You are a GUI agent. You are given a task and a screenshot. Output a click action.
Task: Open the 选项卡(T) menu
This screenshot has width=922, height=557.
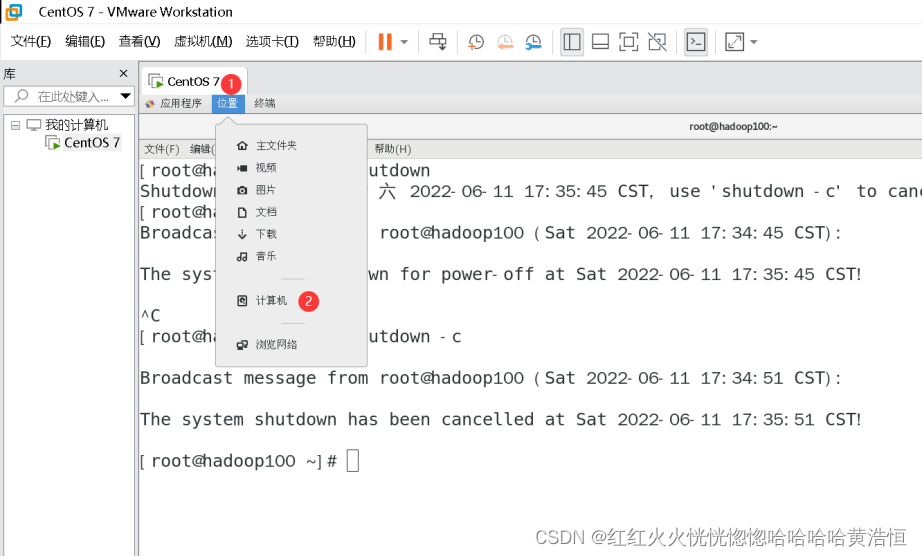(x=272, y=41)
